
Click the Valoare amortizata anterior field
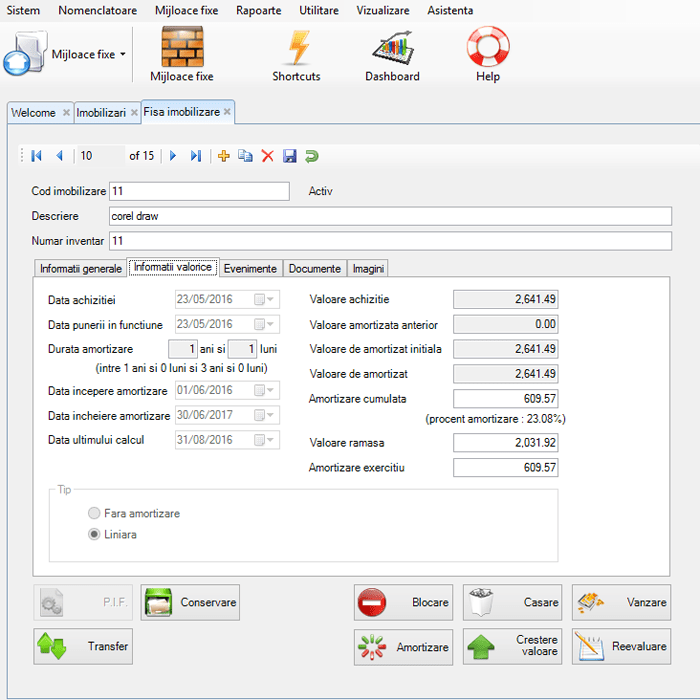[x=506, y=324]
